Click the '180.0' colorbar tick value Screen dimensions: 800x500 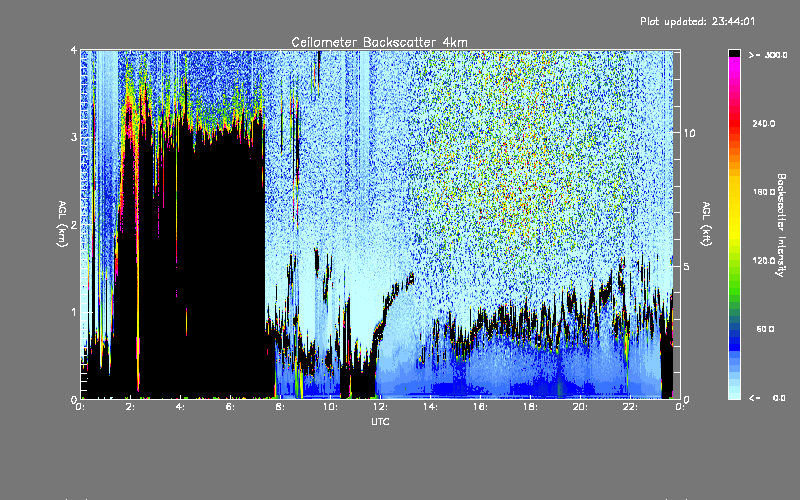point(764,192)
